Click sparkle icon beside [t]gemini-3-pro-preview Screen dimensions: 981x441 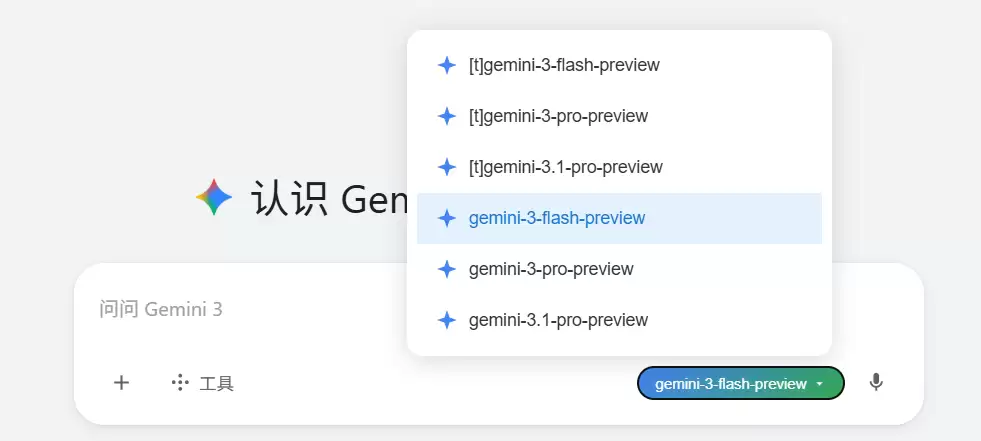[x=447, y=116]
